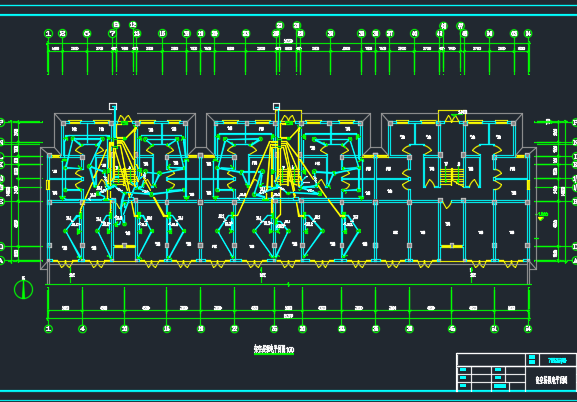Select white junction box above left stairwell
This screenshot has width=577, height=402.
[113, 107]
